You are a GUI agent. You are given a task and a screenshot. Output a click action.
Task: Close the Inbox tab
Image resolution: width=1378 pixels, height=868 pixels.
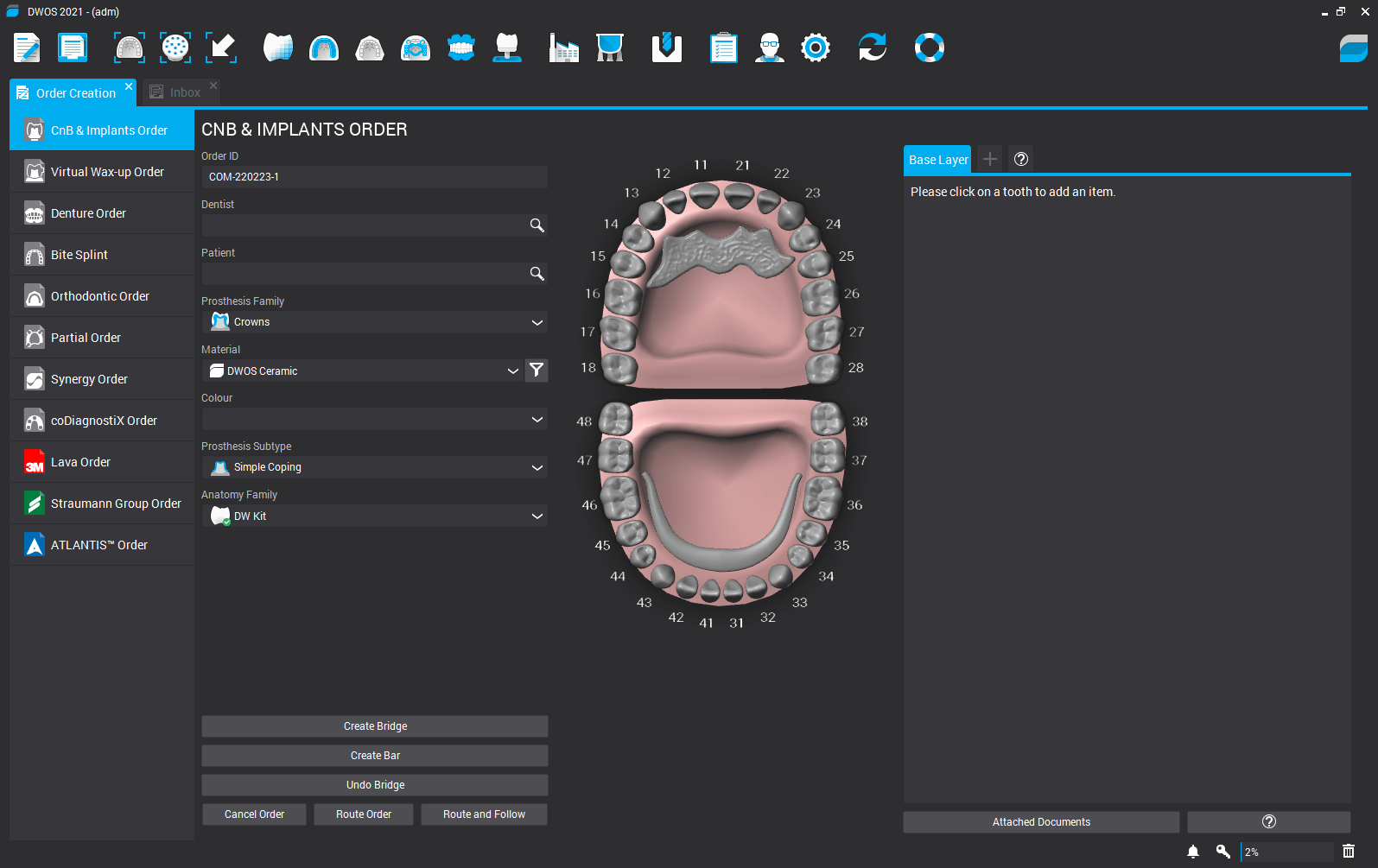coord(213,86)
